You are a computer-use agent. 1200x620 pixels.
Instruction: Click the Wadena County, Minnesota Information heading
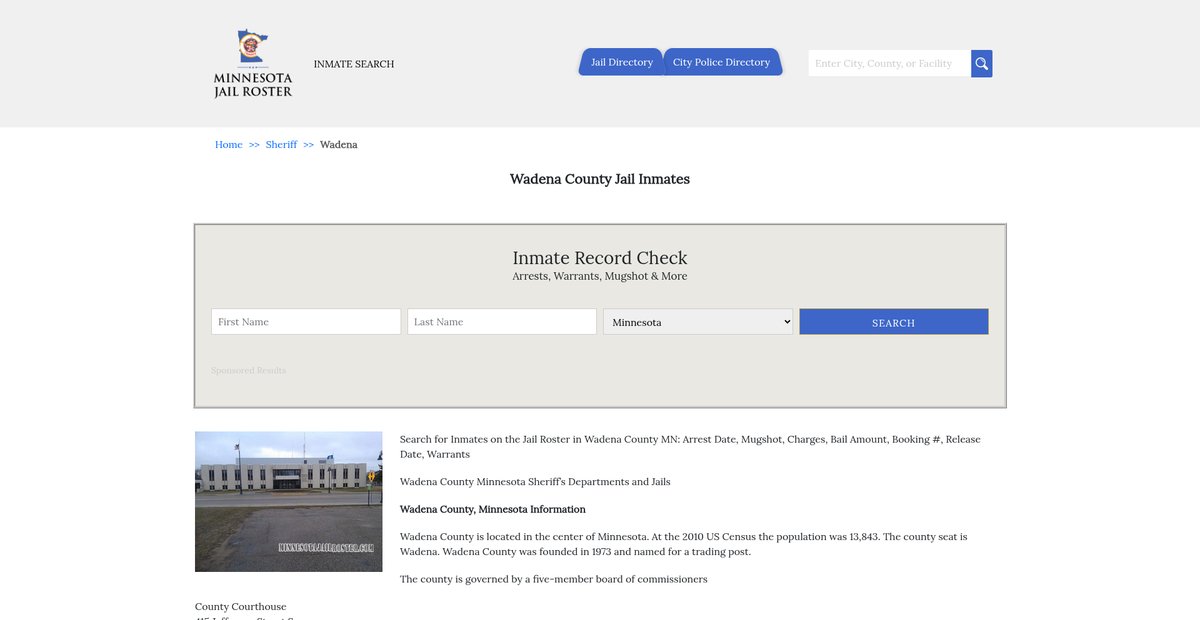click(492, 509)
